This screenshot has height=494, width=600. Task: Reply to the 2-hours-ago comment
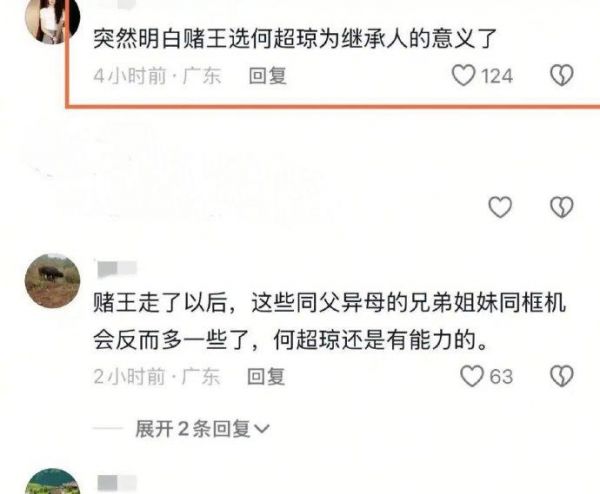tap(266, 376)
